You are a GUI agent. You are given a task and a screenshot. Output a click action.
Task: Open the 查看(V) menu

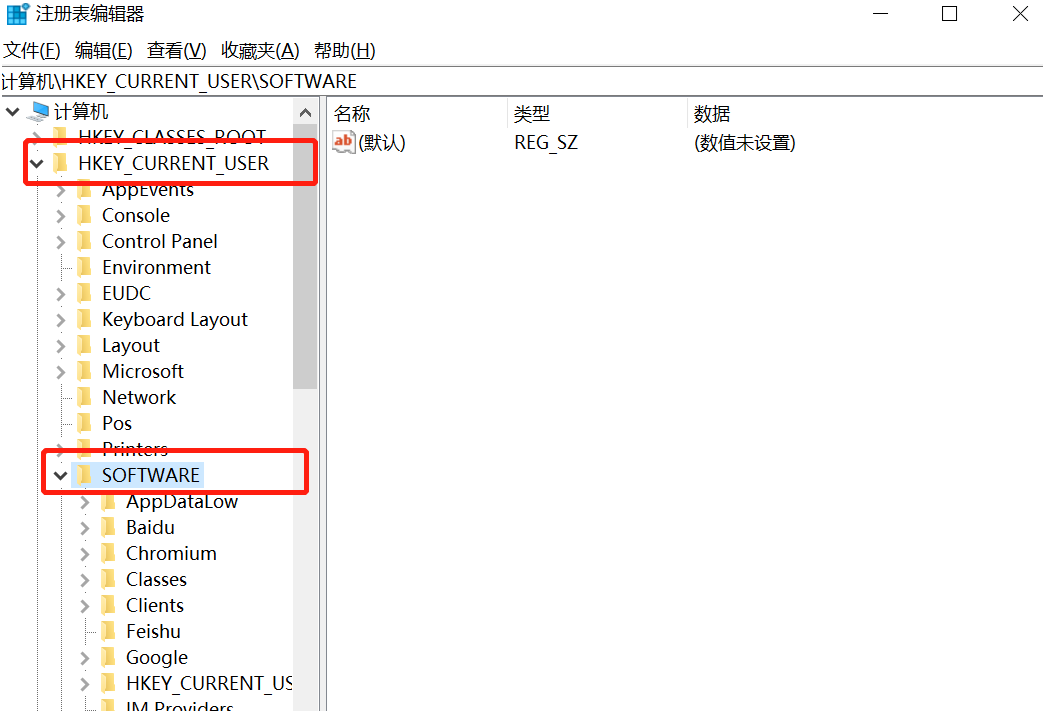point(176,50)
